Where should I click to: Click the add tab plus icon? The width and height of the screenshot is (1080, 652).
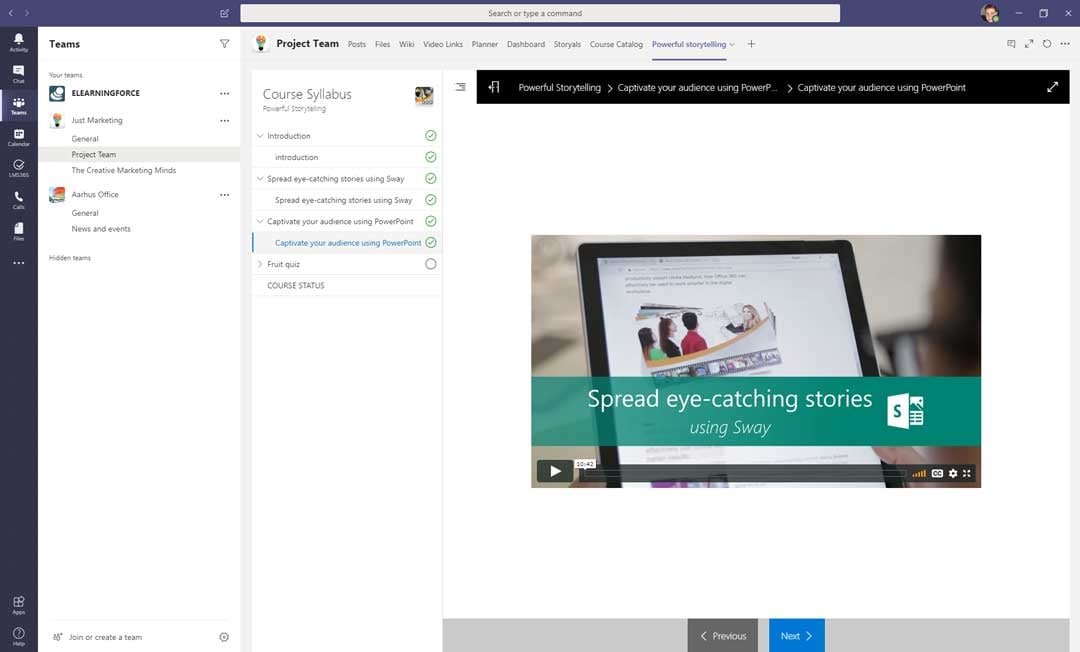click(751, 44)
